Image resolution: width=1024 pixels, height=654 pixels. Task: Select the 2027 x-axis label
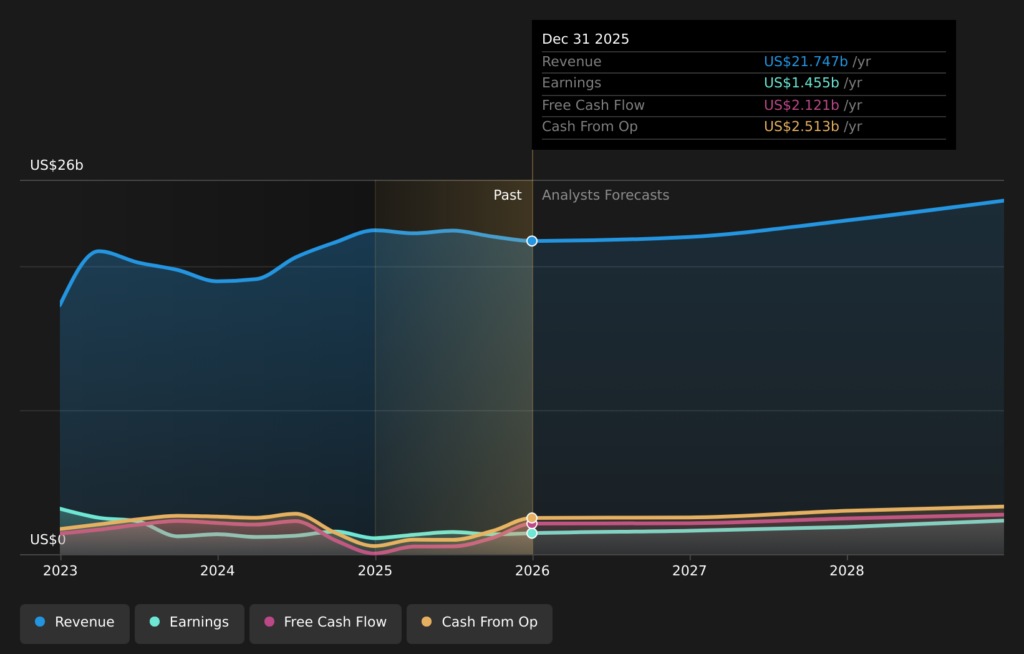click(689, 570)
